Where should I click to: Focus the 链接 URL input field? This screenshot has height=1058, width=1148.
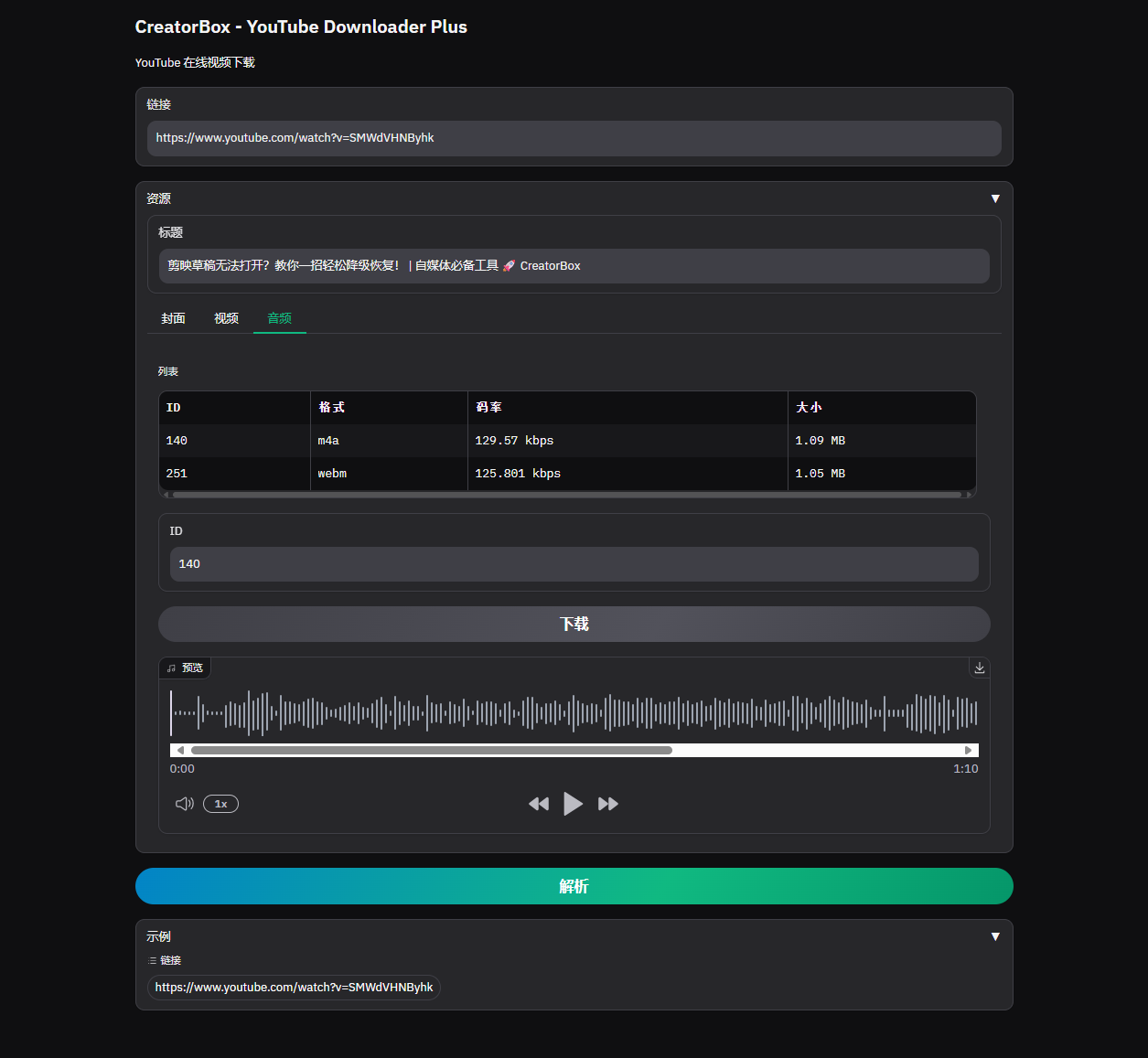[x=574, y=138]
